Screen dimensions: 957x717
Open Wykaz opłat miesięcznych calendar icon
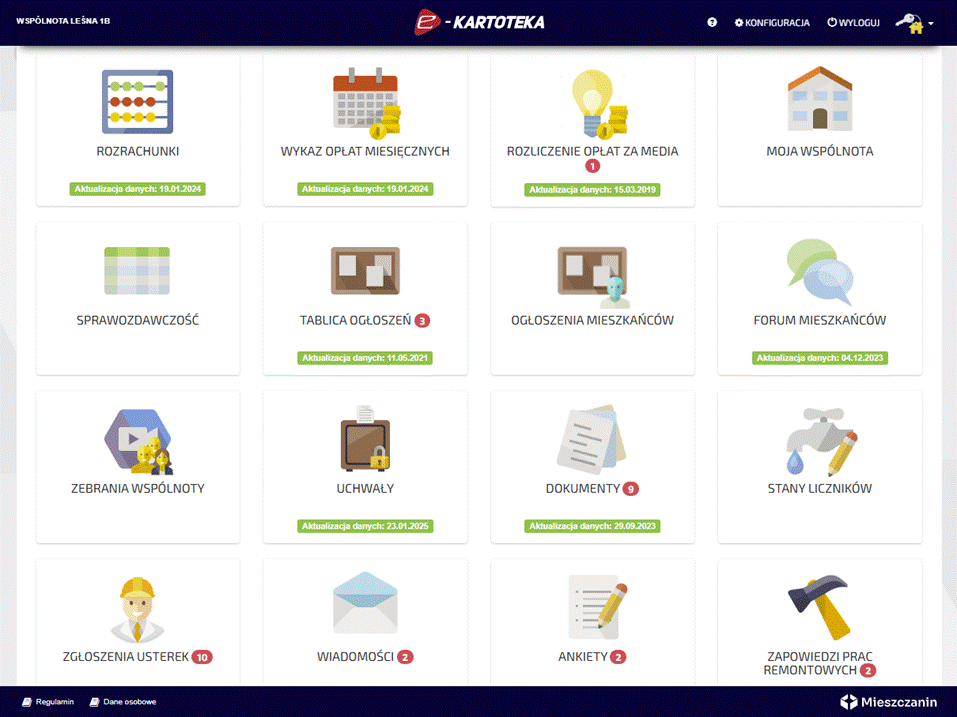point(366,103)
